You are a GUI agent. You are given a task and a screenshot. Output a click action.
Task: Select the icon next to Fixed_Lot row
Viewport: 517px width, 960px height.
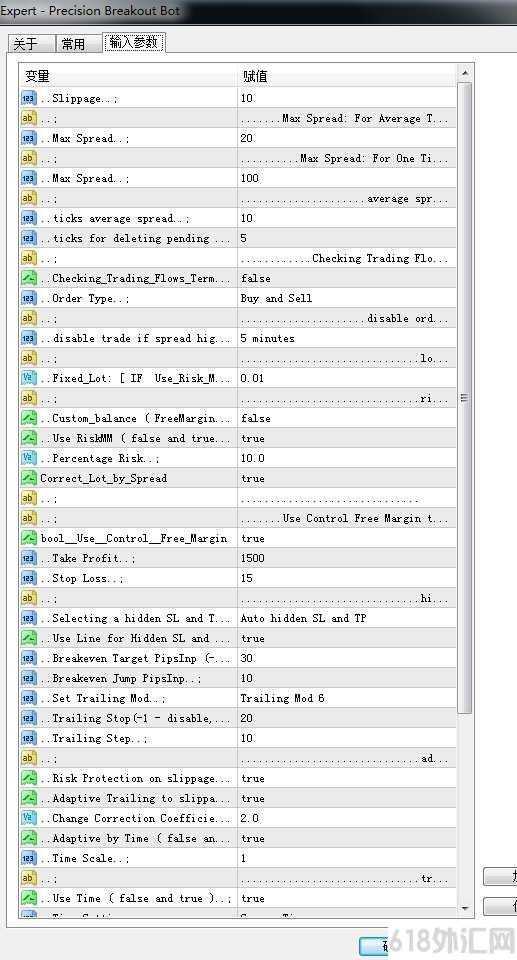[x=29, y=378]
